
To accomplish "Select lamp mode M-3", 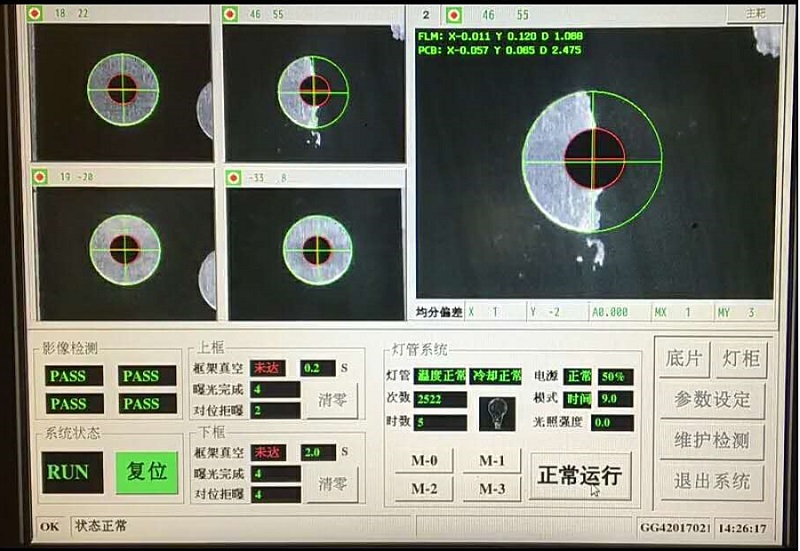I will [491, 489].
